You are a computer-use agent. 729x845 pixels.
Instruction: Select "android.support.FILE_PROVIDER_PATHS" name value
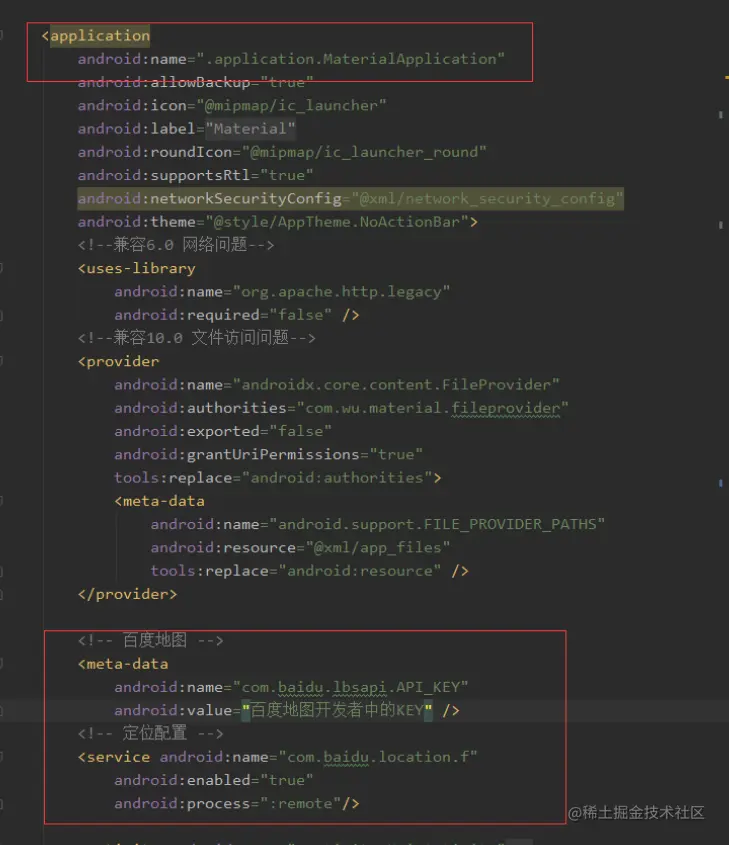[437, 524]
